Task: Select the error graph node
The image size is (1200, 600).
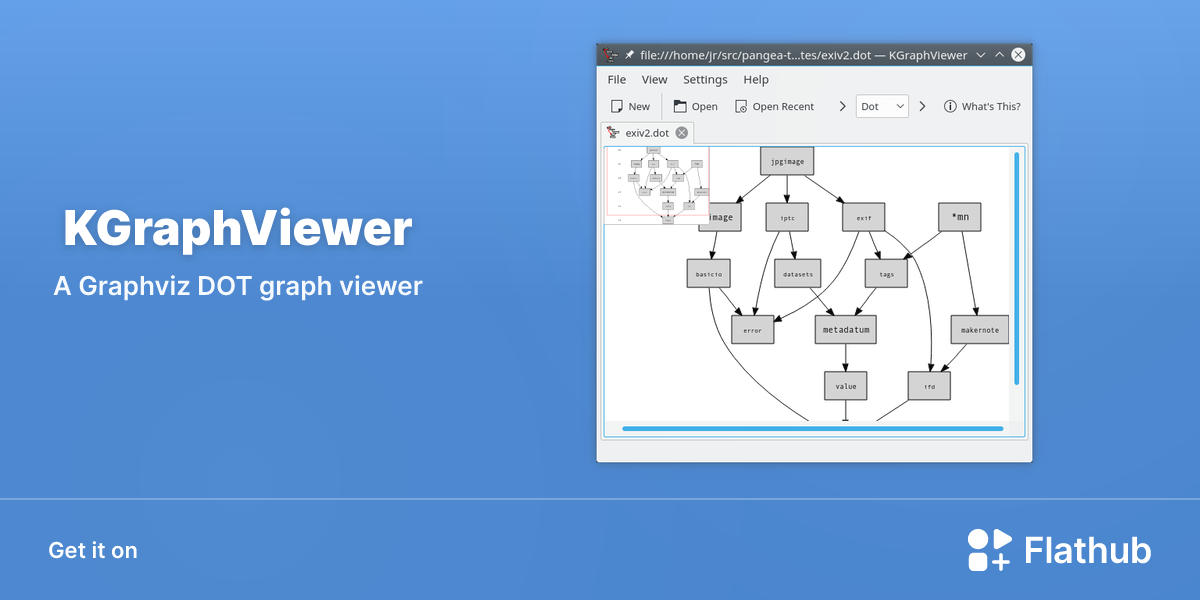Action: (753, 330)
